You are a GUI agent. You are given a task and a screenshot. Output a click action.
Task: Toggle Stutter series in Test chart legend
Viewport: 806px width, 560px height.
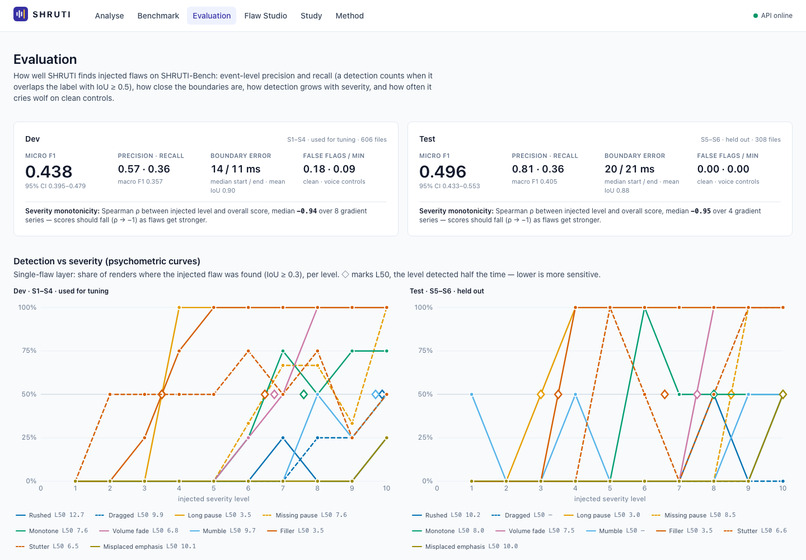click(x=755, y=530)
